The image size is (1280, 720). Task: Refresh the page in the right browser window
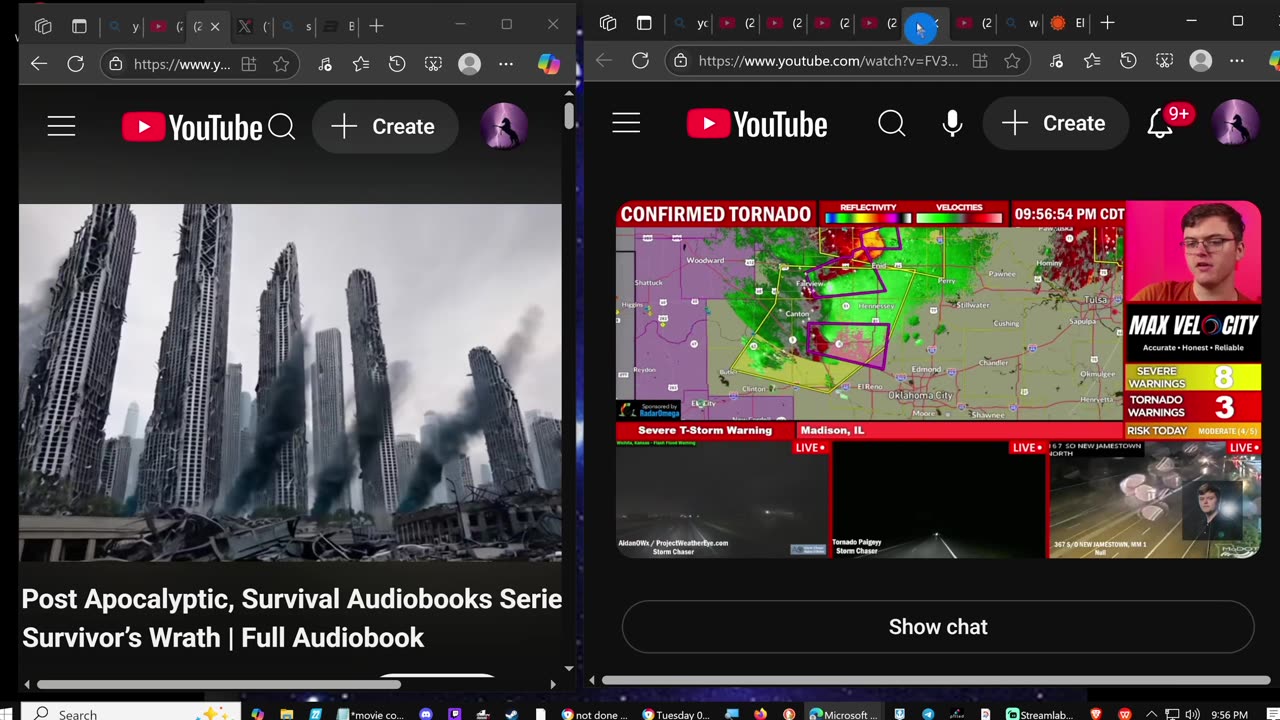(640, 61)
